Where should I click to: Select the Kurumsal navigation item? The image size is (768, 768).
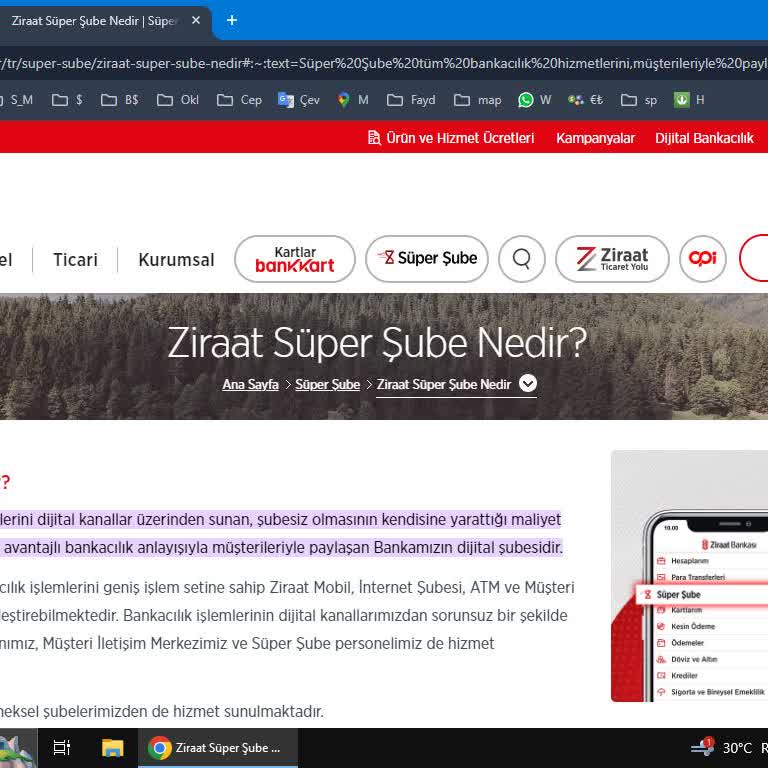click(x=176, y=260)
